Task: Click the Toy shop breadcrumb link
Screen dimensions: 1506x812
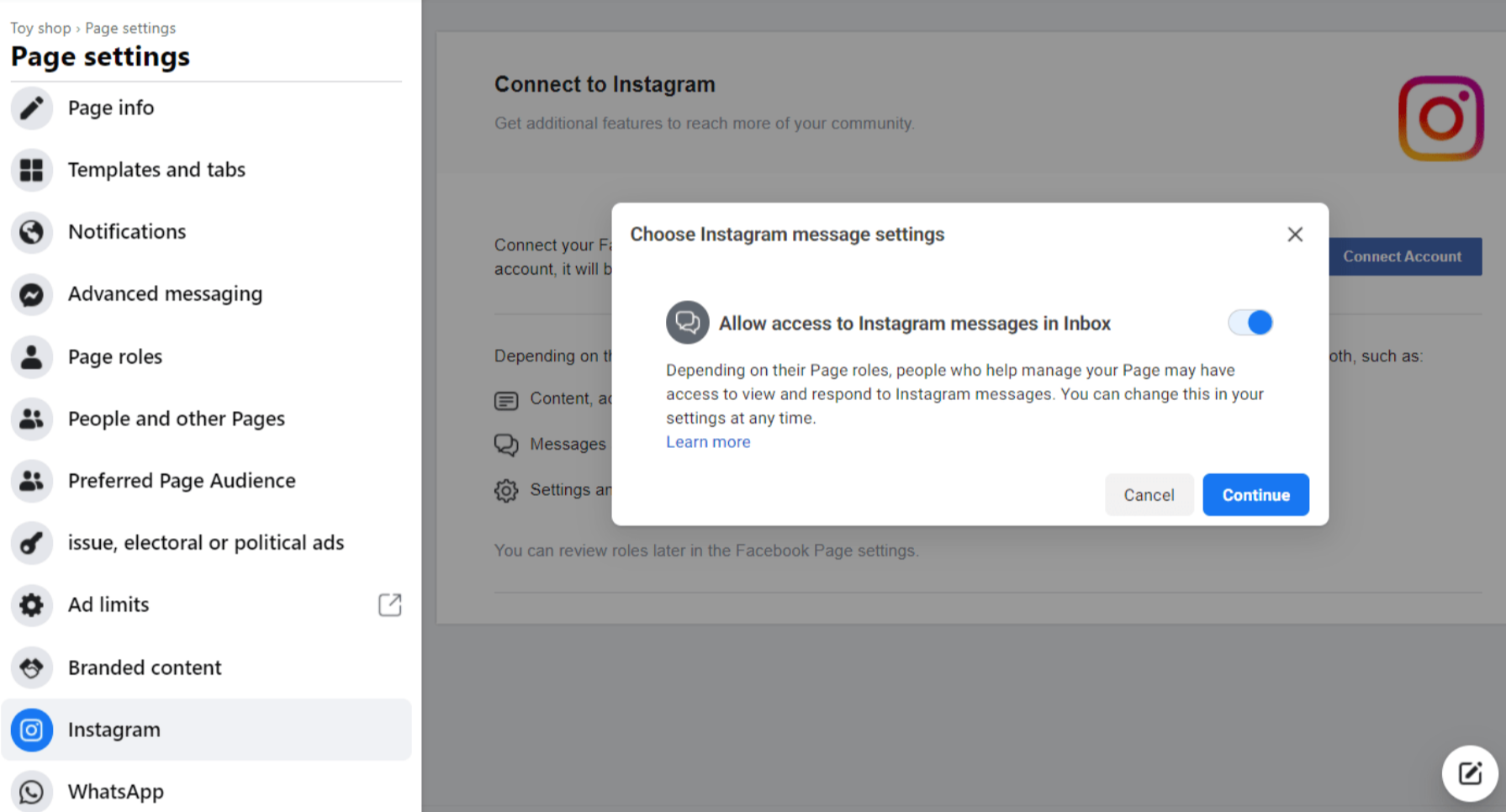Action: click(40, 28)
